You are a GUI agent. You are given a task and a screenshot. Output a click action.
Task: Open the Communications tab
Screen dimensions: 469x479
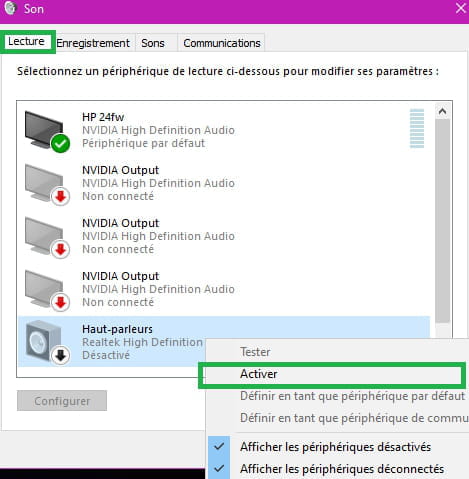222,43
